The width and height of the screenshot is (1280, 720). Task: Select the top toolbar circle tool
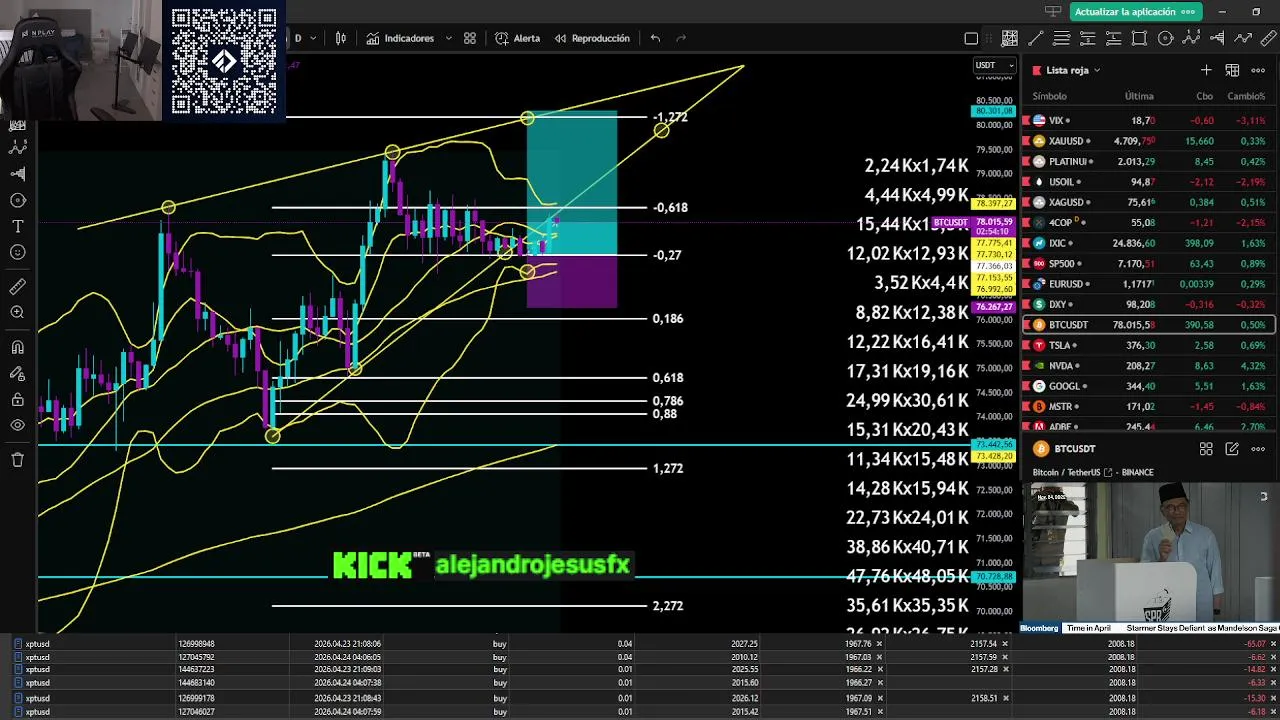coord(1165,39)
